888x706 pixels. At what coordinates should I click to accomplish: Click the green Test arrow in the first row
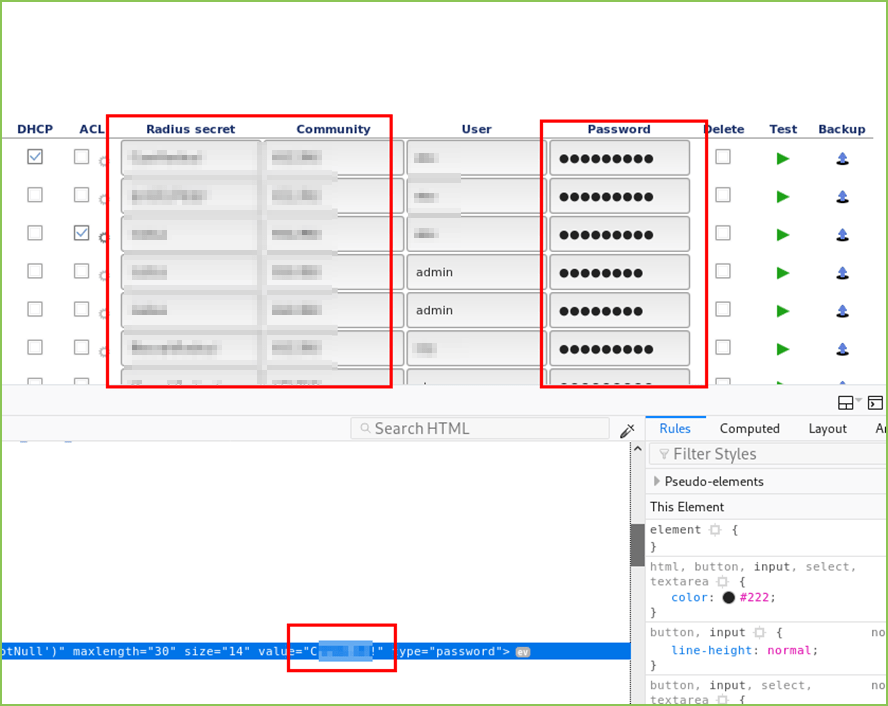[783, 158]
